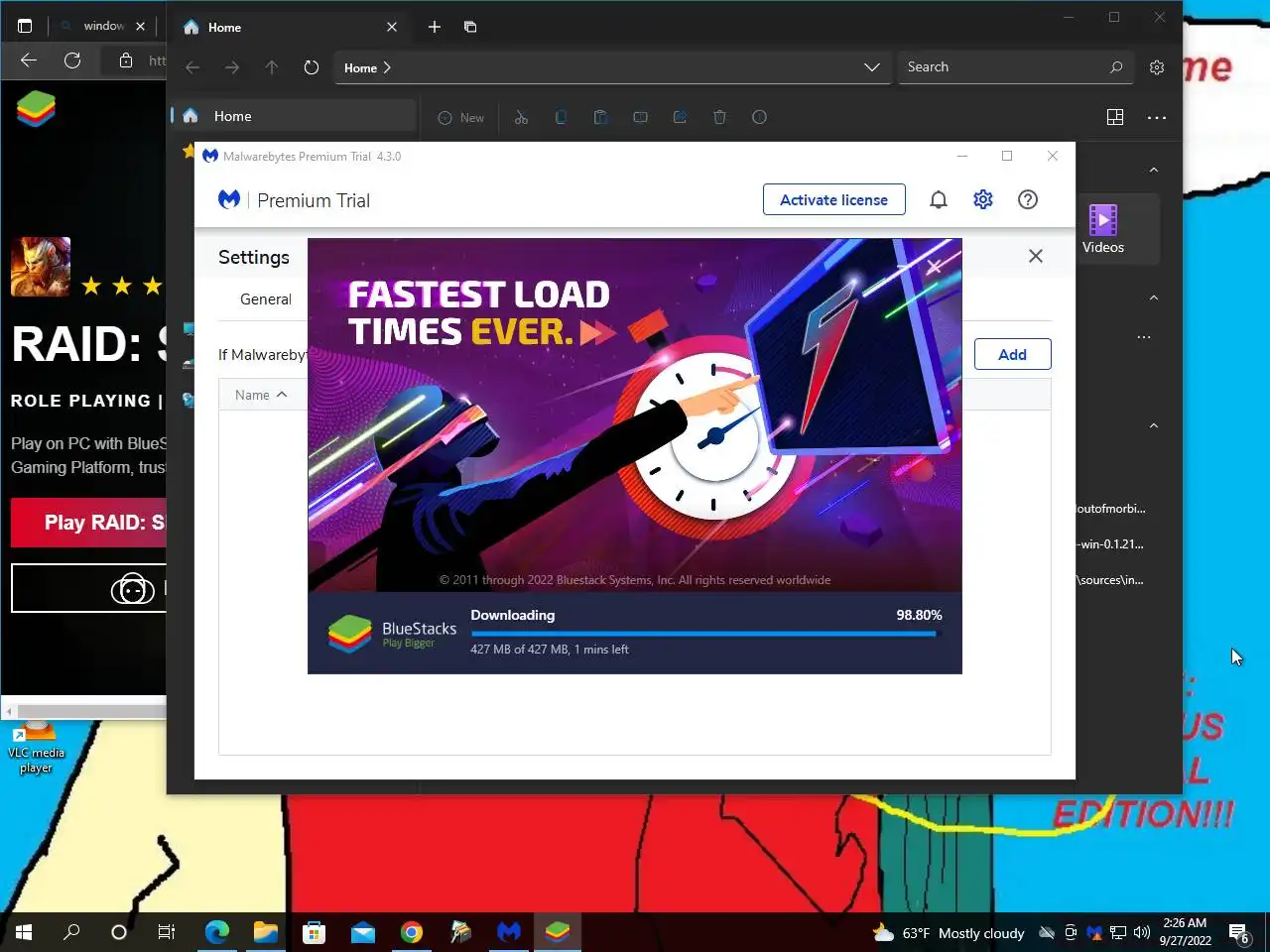Open the layout options icon in Files
The height and width of the screenshot is (952, 1270).
coord(1115,117)
